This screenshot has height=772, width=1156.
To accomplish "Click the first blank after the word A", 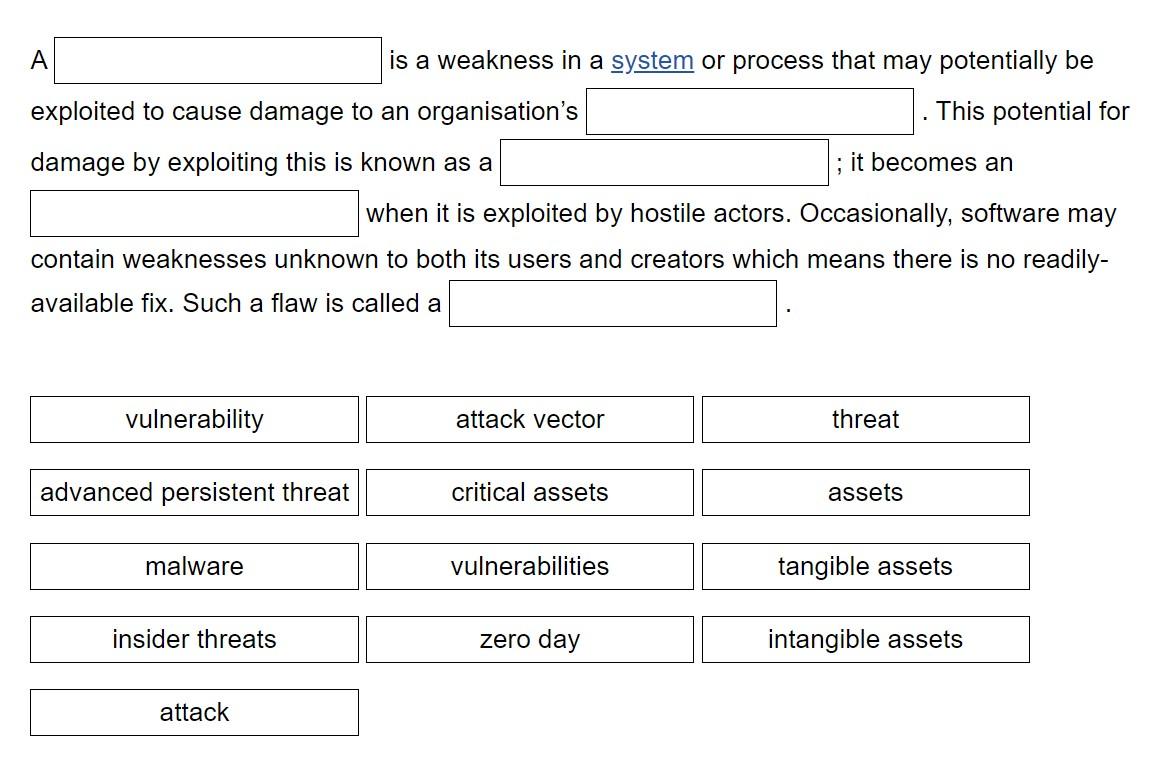I will (x=217, y=59).
